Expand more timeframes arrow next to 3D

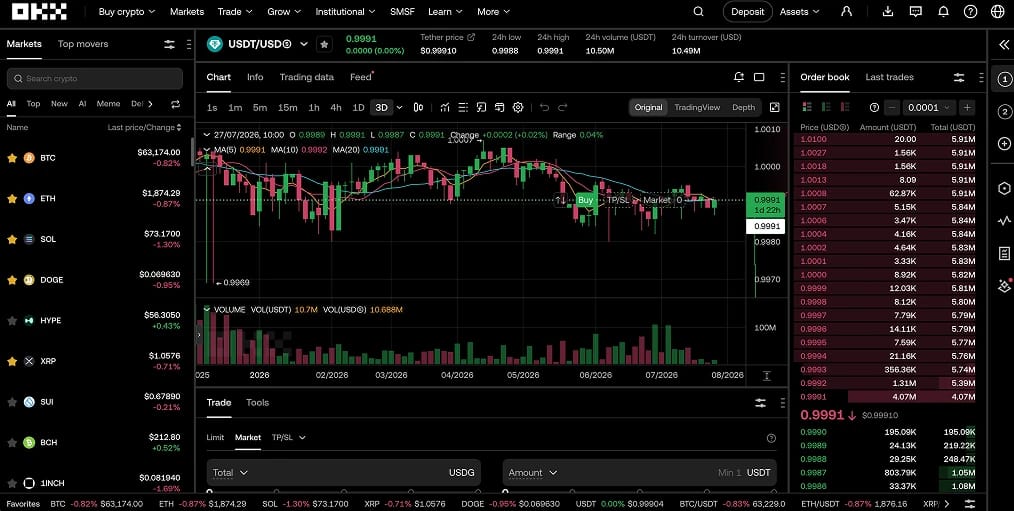pyautogui.click(x=399, y=107)
